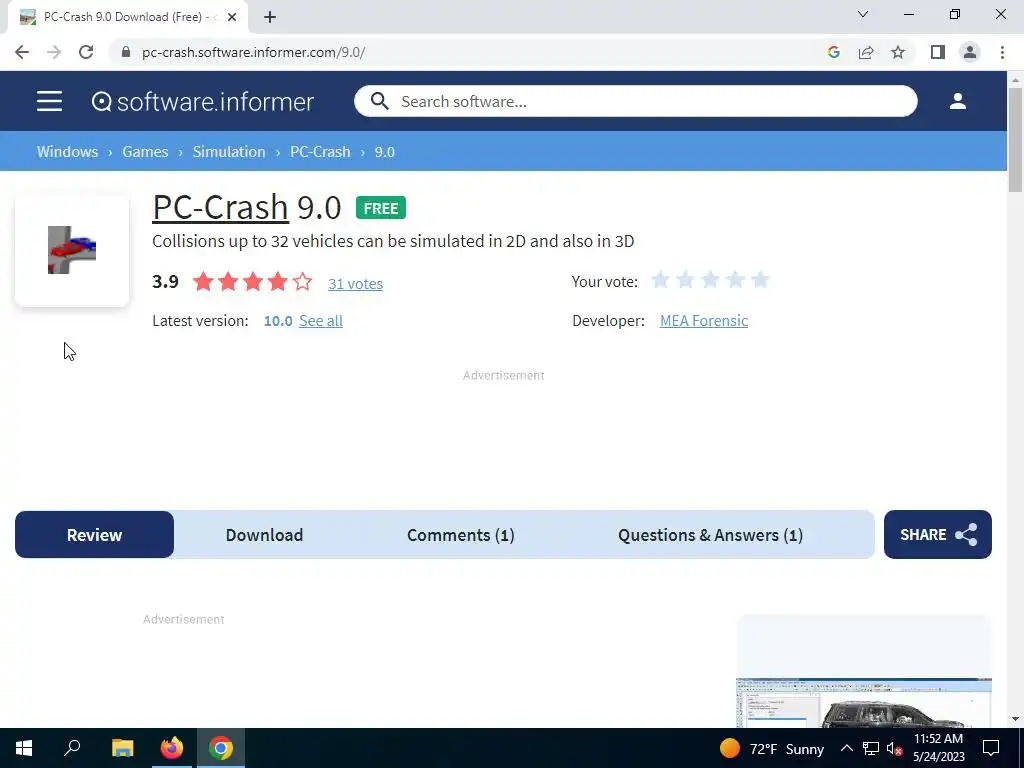Click the See all versions link
Screen dimensions: 1024x768
[x=321, y=321]
